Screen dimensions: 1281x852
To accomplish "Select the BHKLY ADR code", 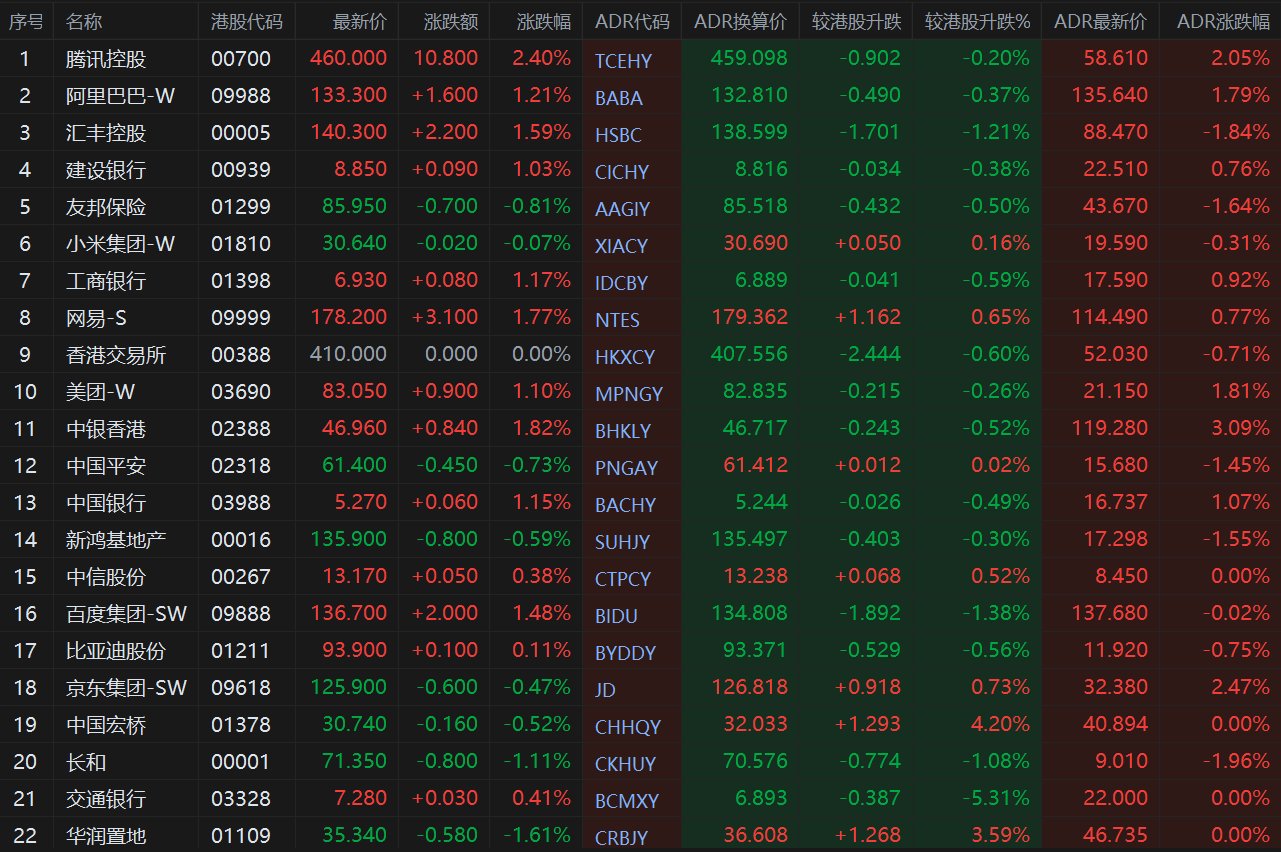I will point(623,432).
